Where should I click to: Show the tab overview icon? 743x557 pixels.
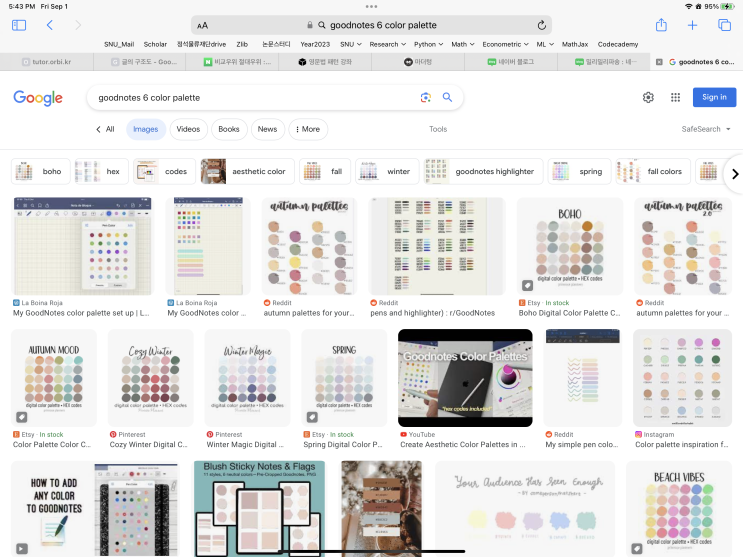click(x=725, y=25)
